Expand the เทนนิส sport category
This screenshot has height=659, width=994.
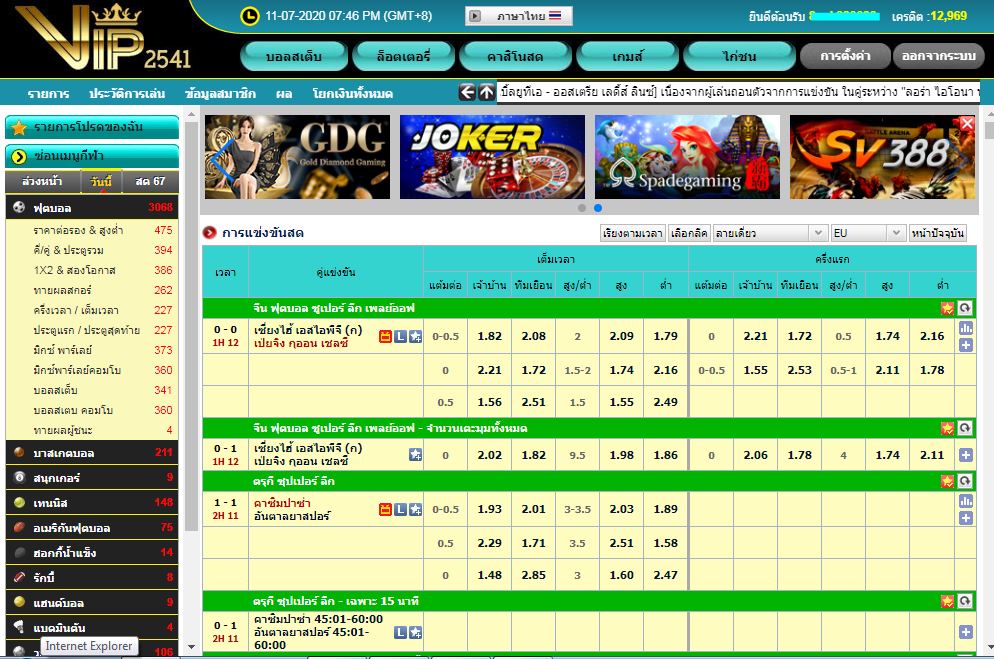92,503
